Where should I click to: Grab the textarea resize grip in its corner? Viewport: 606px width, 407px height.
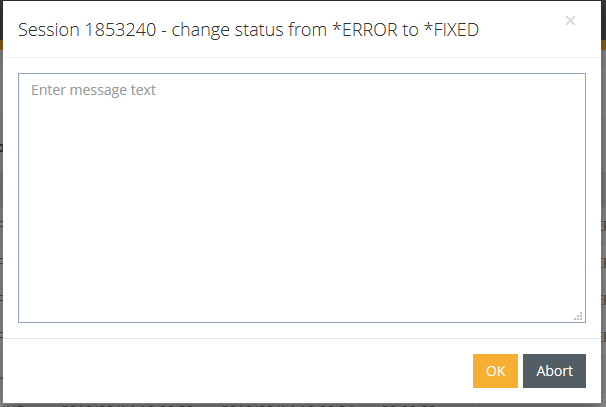pyautogui.click(x=578, y=316)
